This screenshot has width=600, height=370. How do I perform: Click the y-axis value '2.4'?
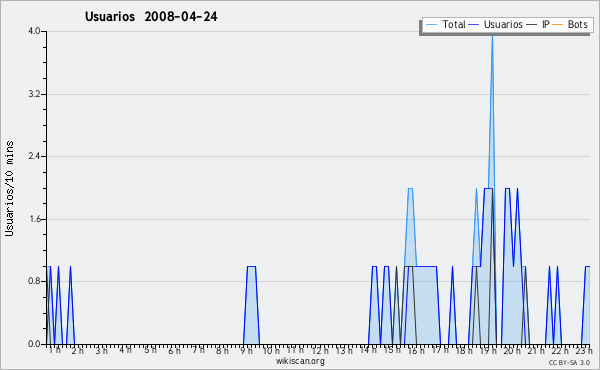tap(34, 156)
